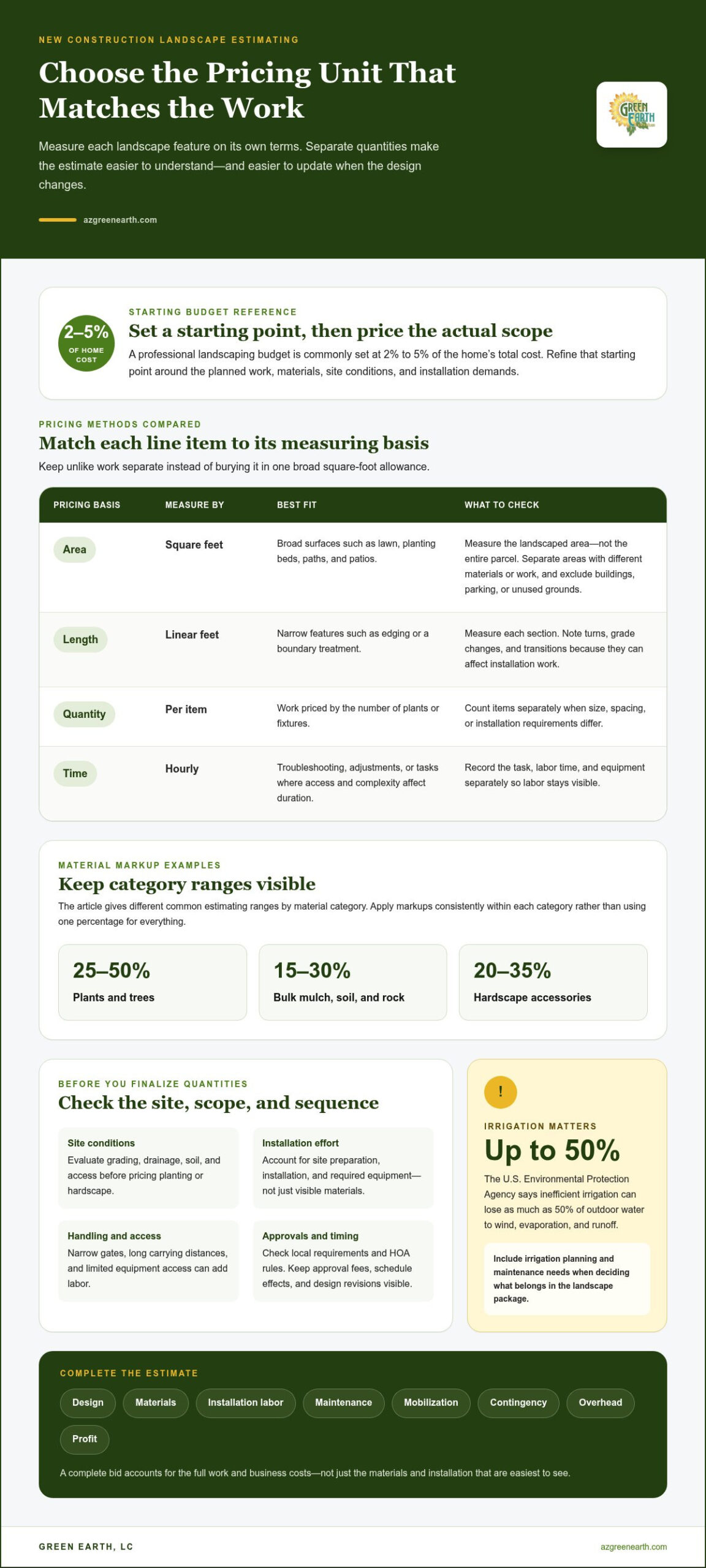Open the azgreenearth.com link in header
Viewport: 706px width, 1568px height.
click(x=120, y=220)
